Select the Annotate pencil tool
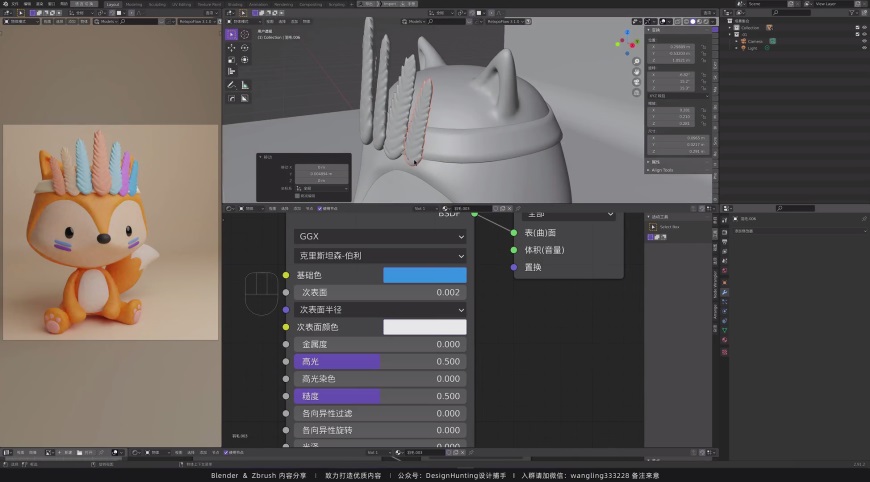Viewport: 870px width, 482px height. pos(231,85)
